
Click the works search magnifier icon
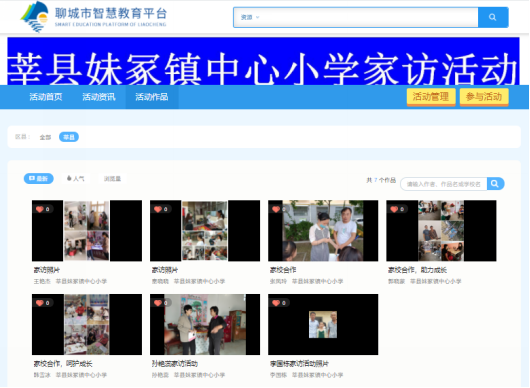click(495, 184)
